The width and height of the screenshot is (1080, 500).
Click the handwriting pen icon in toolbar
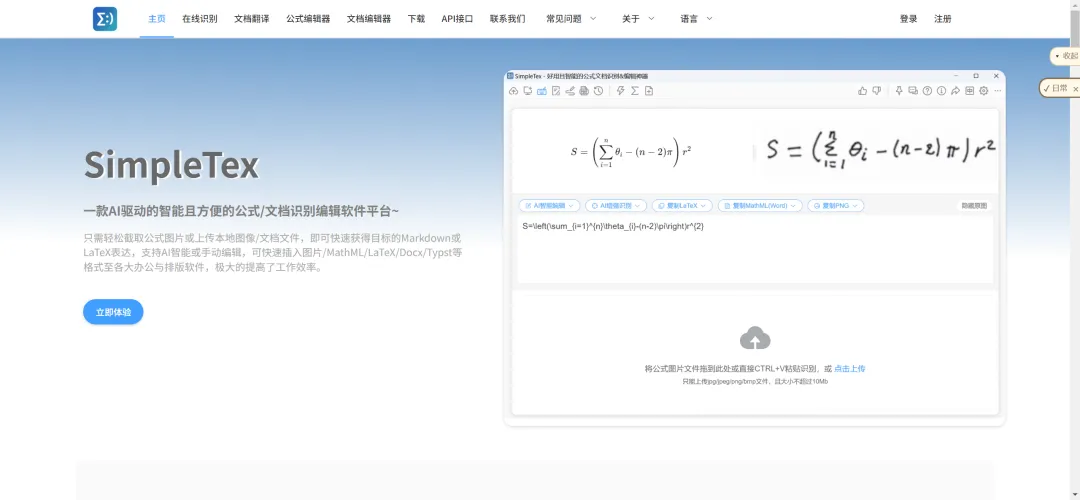point(570,91)
